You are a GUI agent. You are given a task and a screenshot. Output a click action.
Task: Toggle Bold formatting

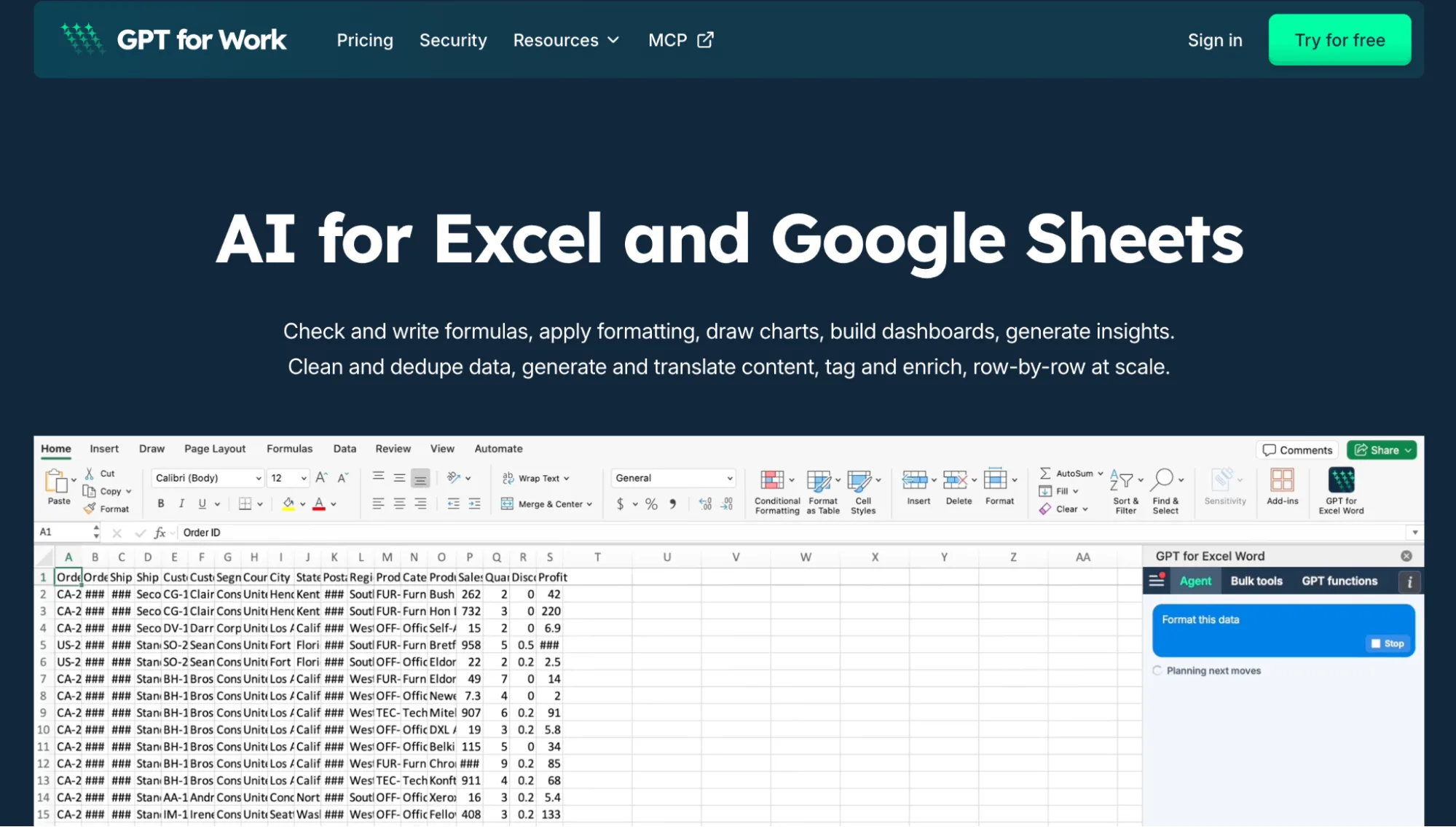161,503
